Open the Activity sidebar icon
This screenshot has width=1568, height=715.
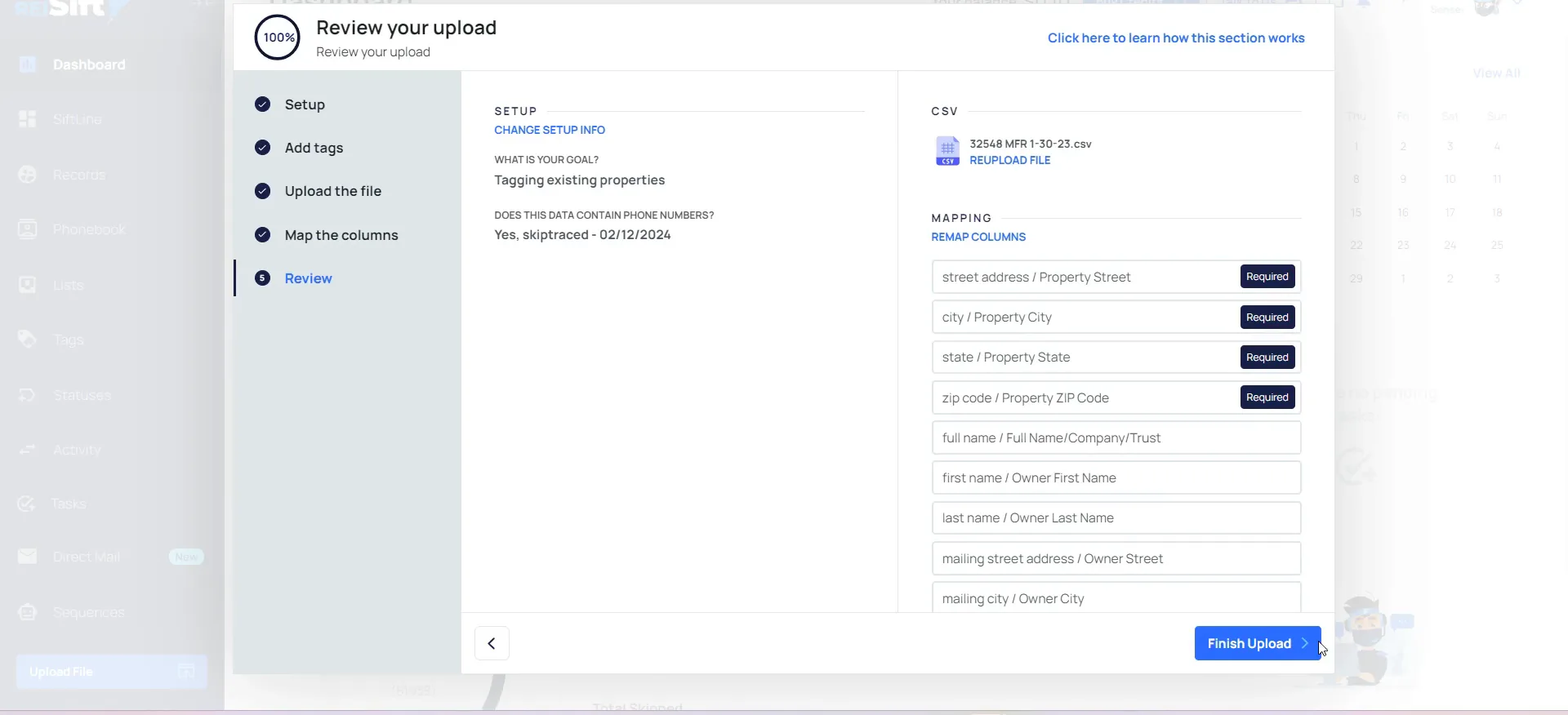pos(28,450)
